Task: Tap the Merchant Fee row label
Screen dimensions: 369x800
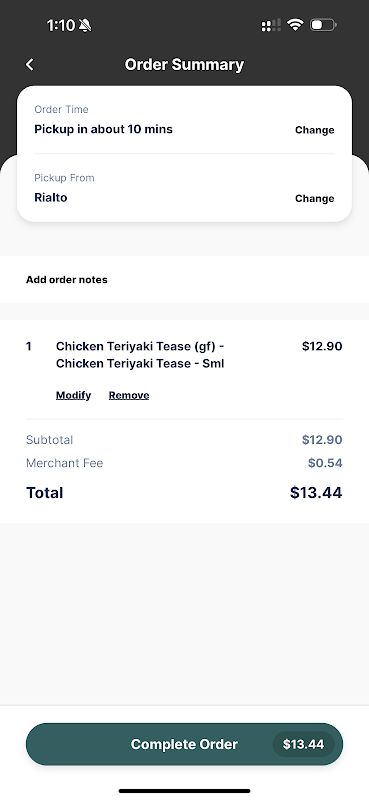Action: [64, 463]
